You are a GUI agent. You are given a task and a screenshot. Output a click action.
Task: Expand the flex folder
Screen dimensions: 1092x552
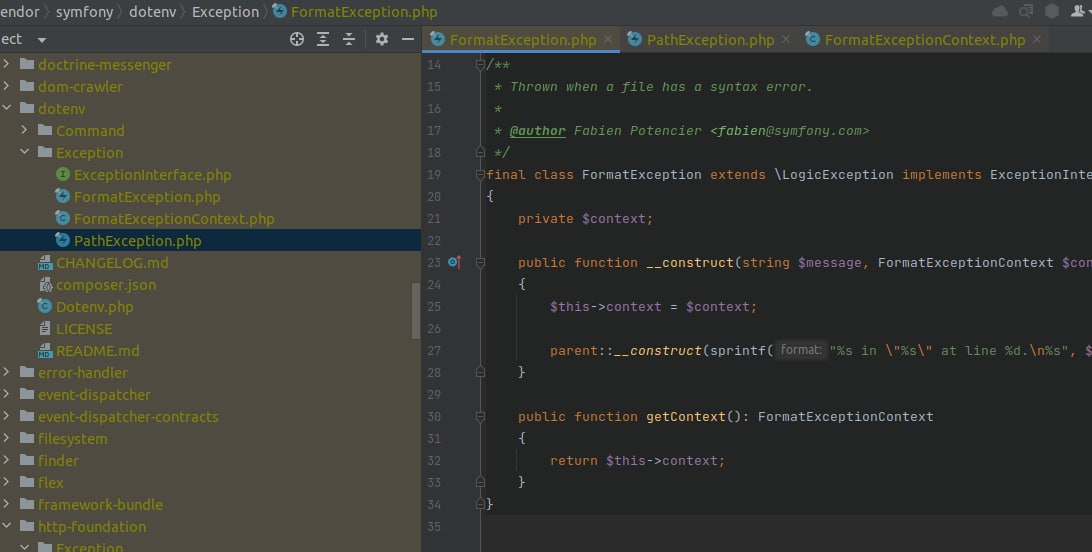pyautogui.click(x=6, y=482)
